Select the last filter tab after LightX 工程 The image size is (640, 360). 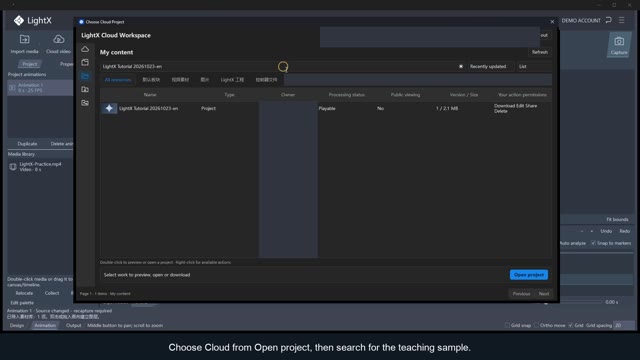(x=266, y=80)
